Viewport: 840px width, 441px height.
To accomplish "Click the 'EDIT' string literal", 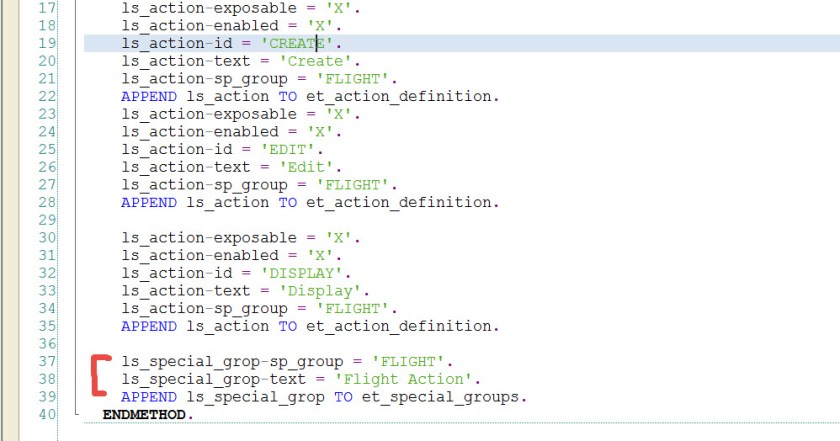I will [287, 150].
